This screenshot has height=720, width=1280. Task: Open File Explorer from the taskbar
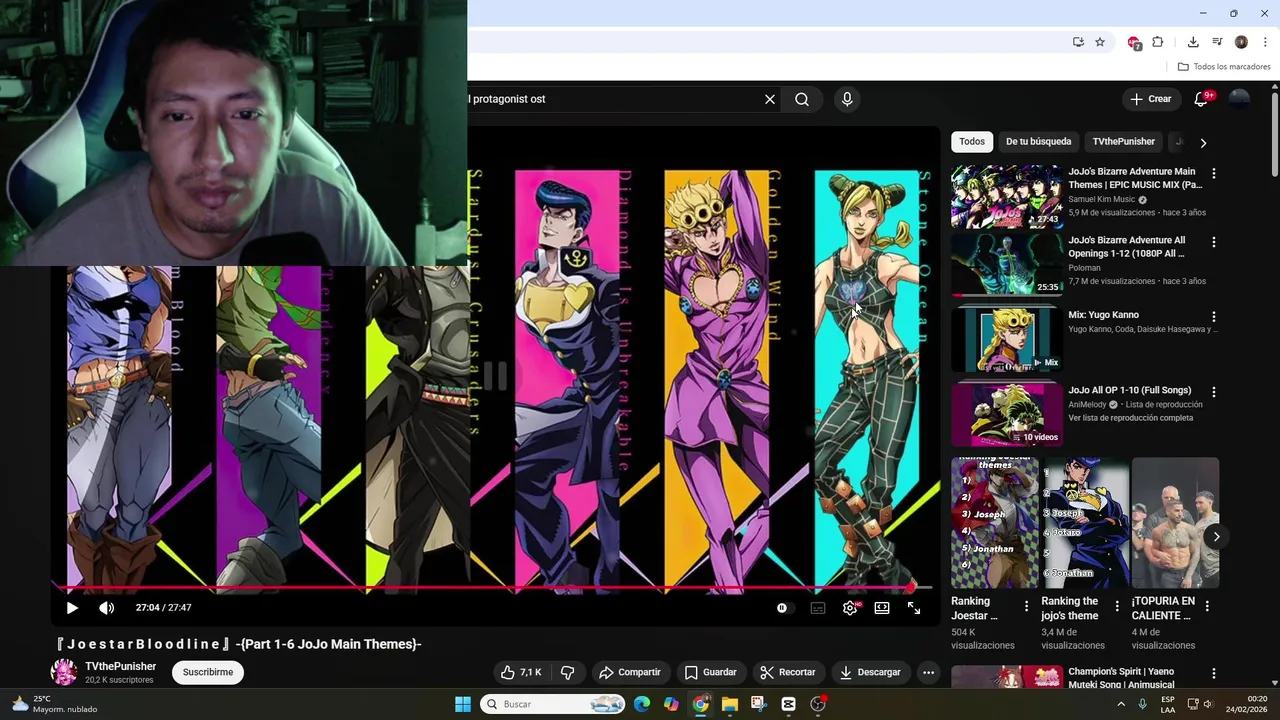tap(730, 704)
